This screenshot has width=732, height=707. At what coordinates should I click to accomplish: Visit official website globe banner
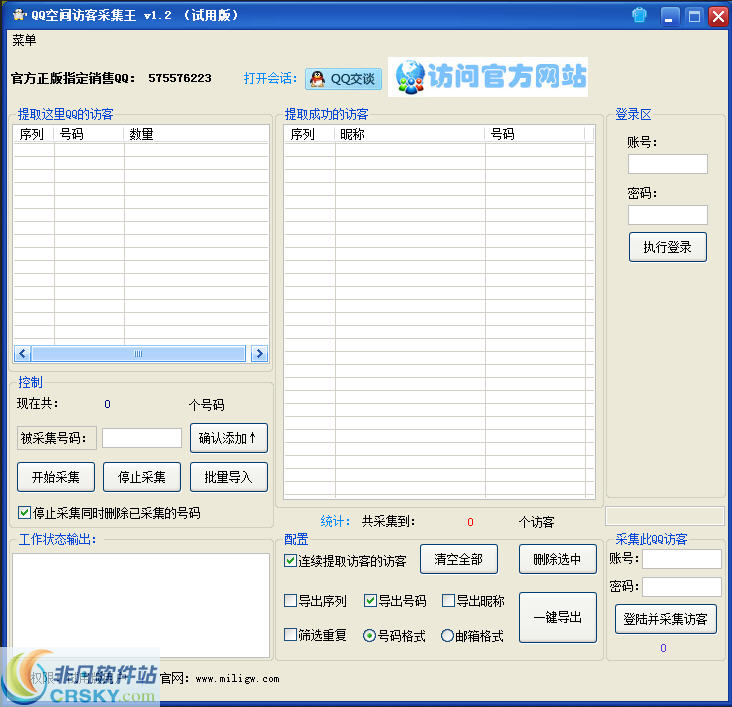pos(488,77)
